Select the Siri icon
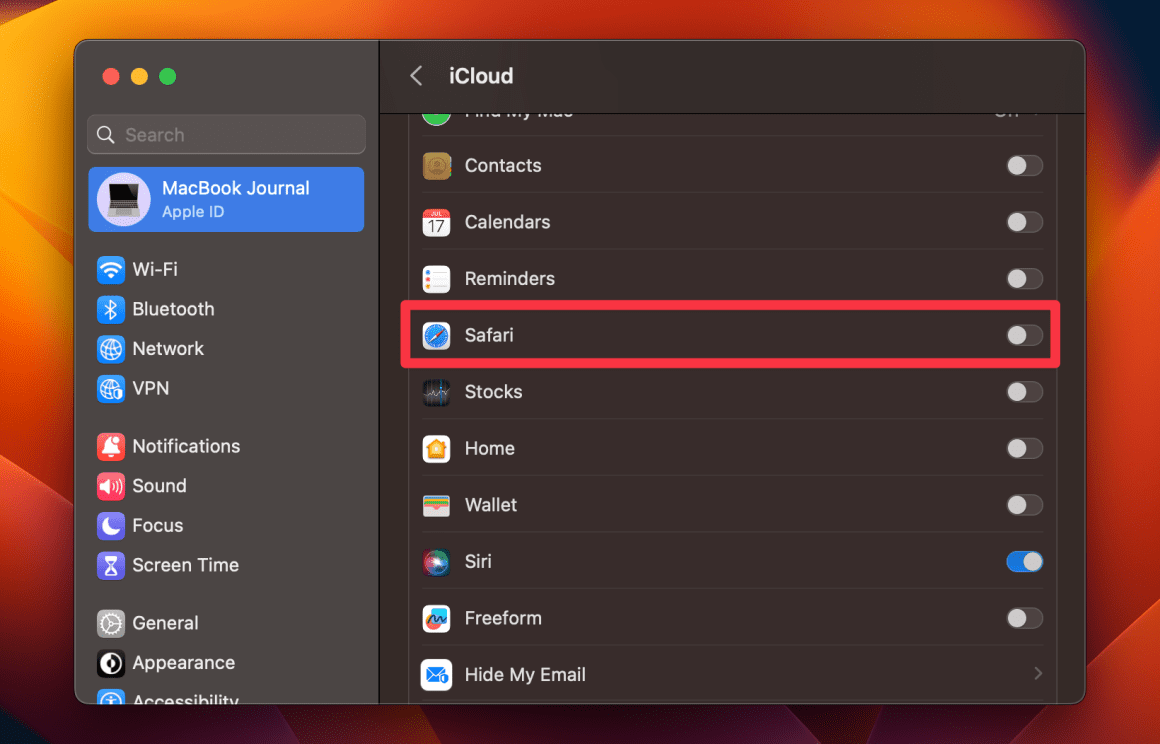1160x744 pixels. point(436,561)
